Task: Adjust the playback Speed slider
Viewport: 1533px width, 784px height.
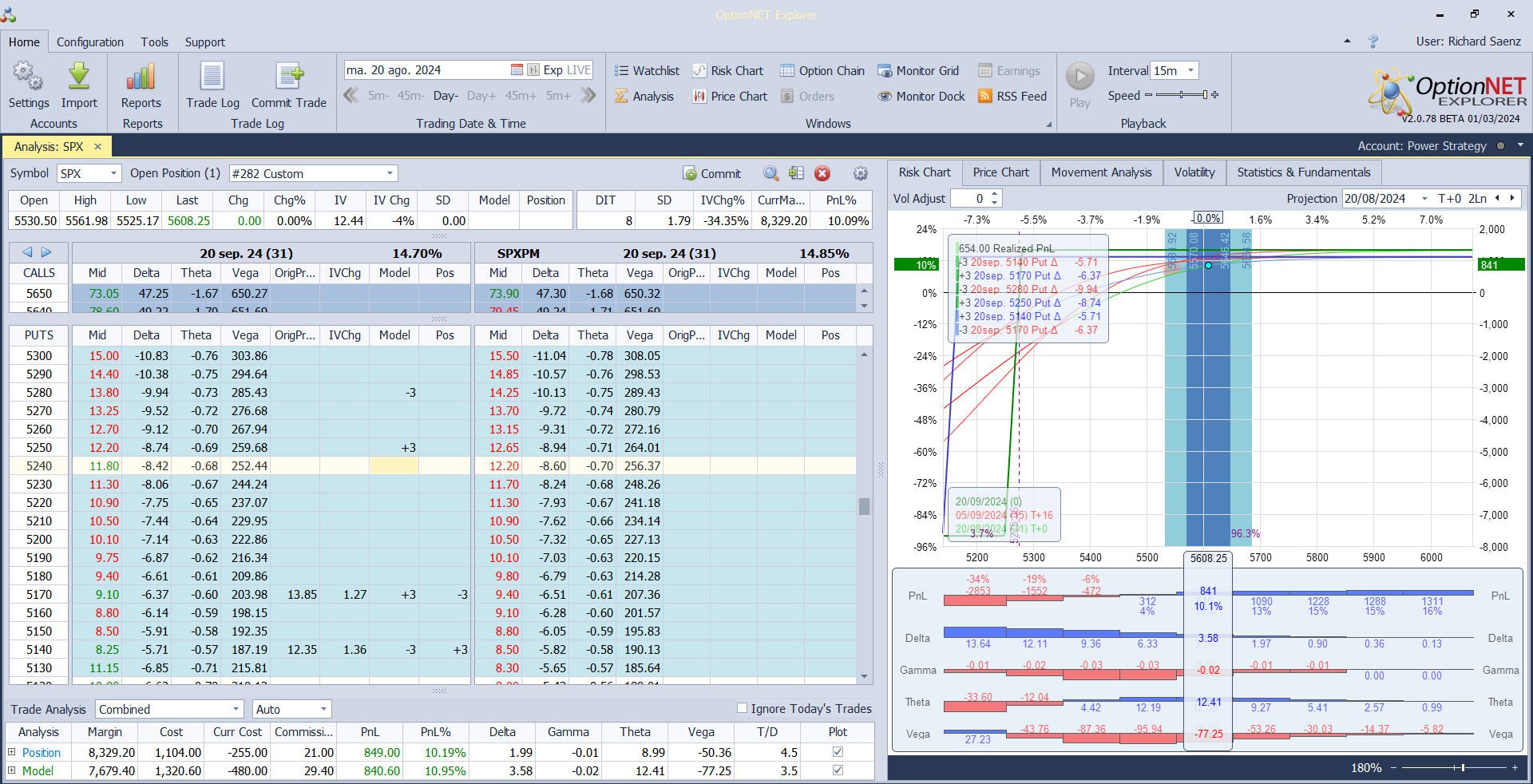Action: (1182, 95)
